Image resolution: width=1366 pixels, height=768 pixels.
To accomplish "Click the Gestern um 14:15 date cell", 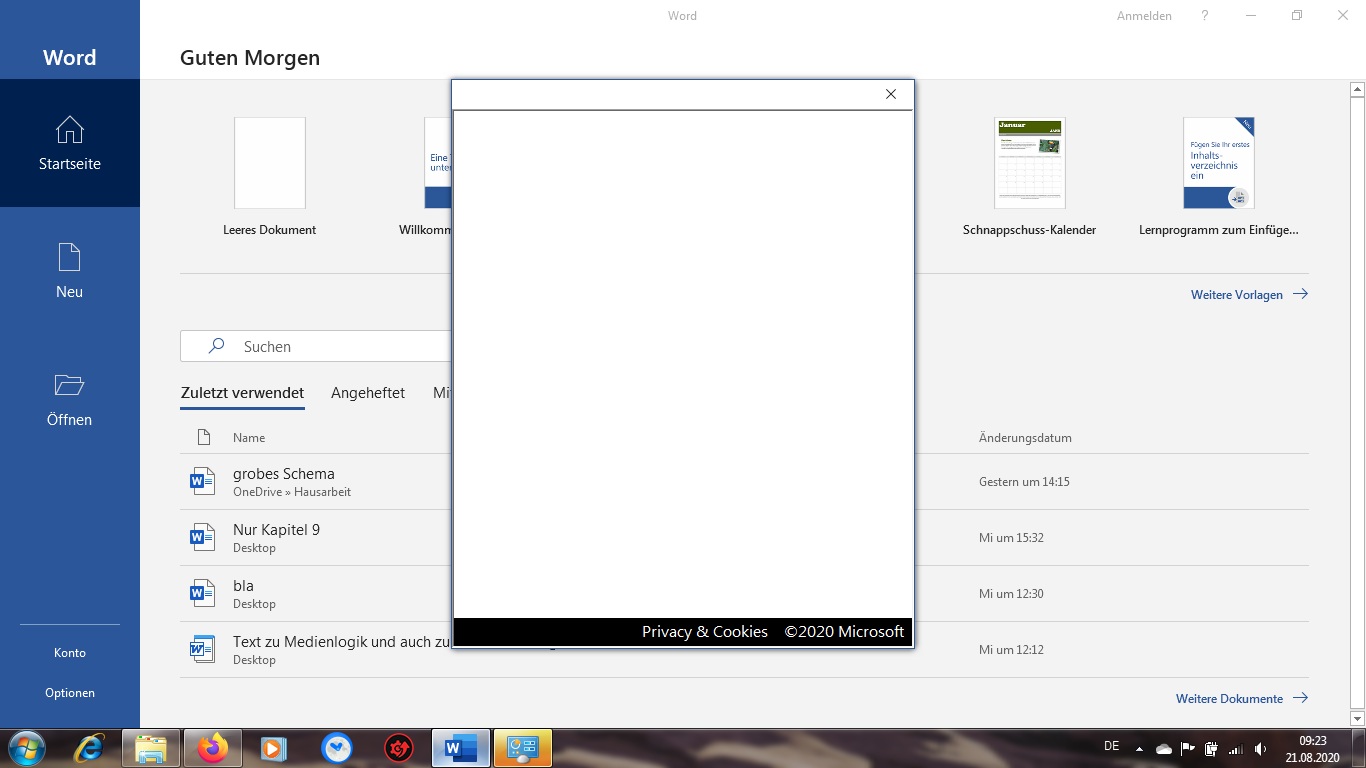I will [x=1024, y=482].
